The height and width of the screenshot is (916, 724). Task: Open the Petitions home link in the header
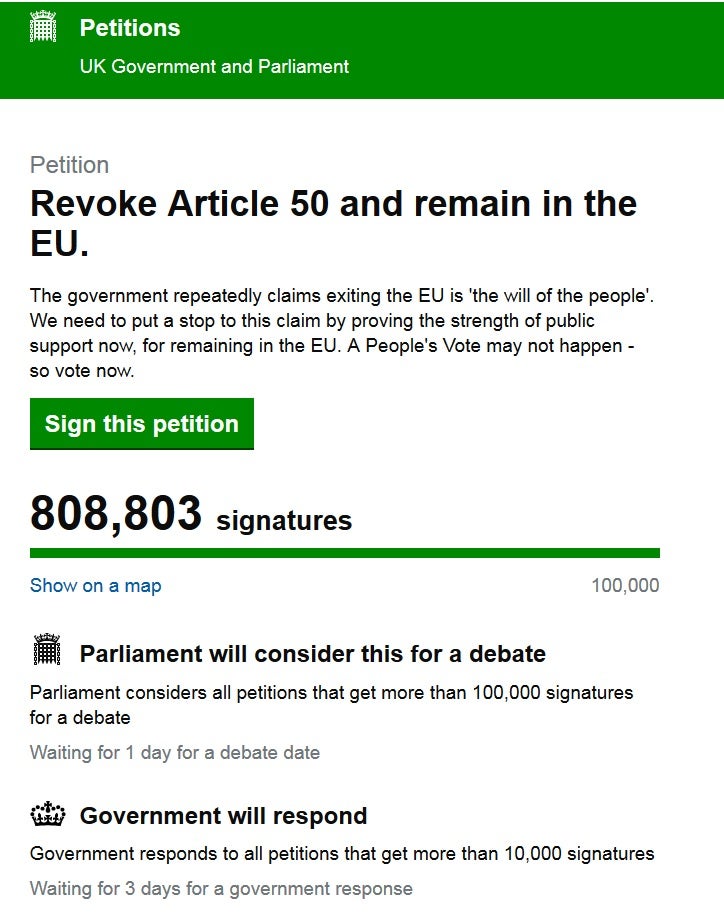coord(130,28)
